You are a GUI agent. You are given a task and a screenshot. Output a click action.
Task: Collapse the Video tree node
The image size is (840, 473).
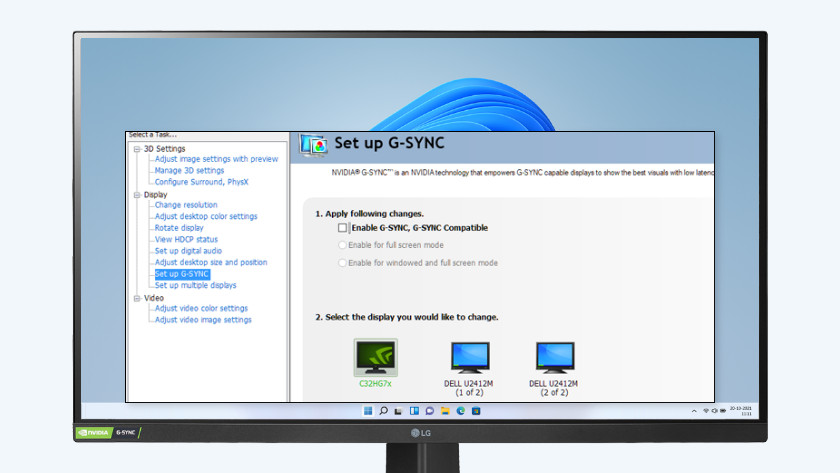tap(136, 297)
